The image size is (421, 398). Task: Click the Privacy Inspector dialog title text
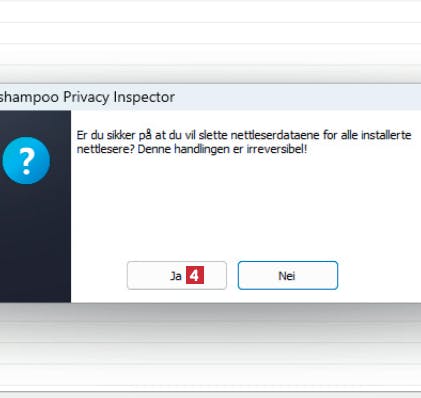pos(87,97)
